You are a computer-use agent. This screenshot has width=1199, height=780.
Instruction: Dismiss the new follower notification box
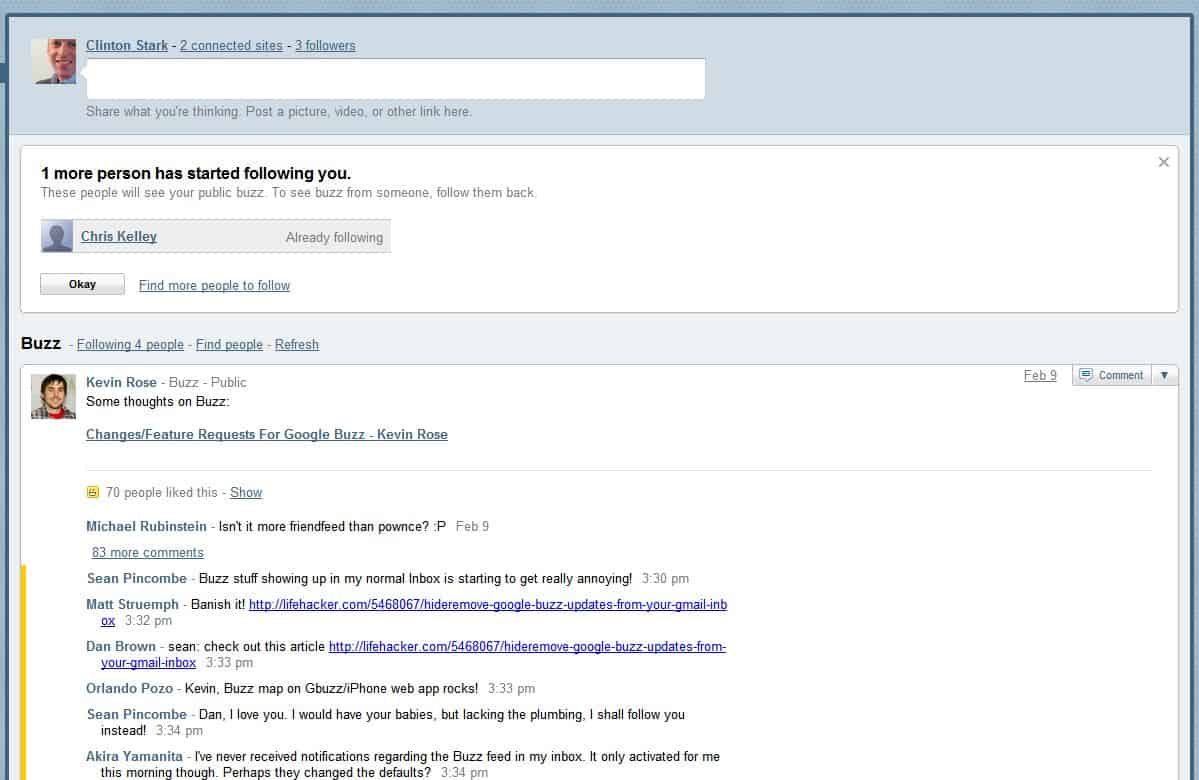(x=1163, y=162)
